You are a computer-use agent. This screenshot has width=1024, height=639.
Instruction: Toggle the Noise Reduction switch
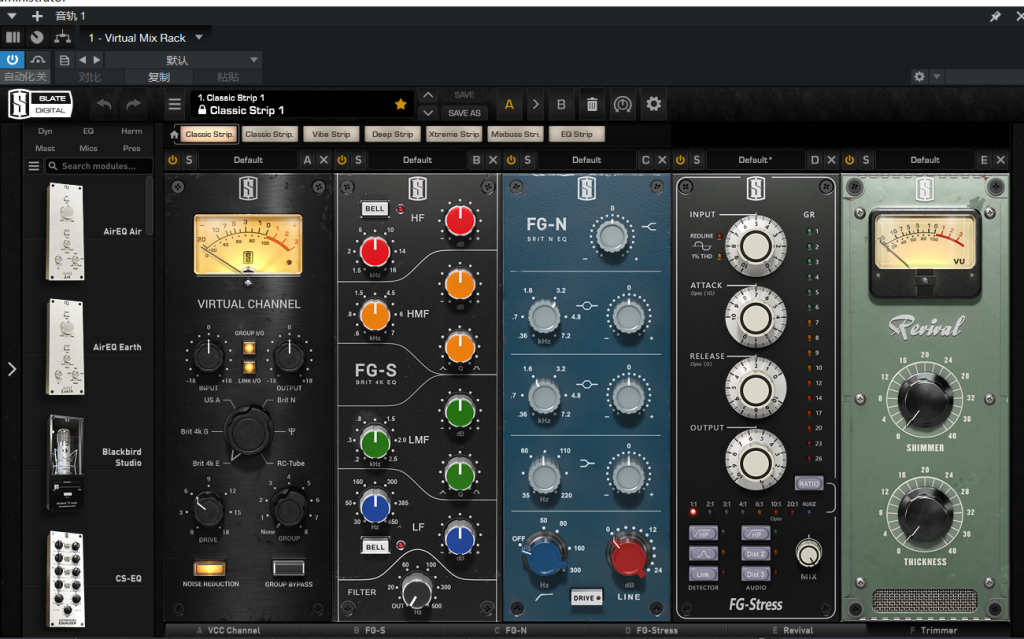pos(210,568)
